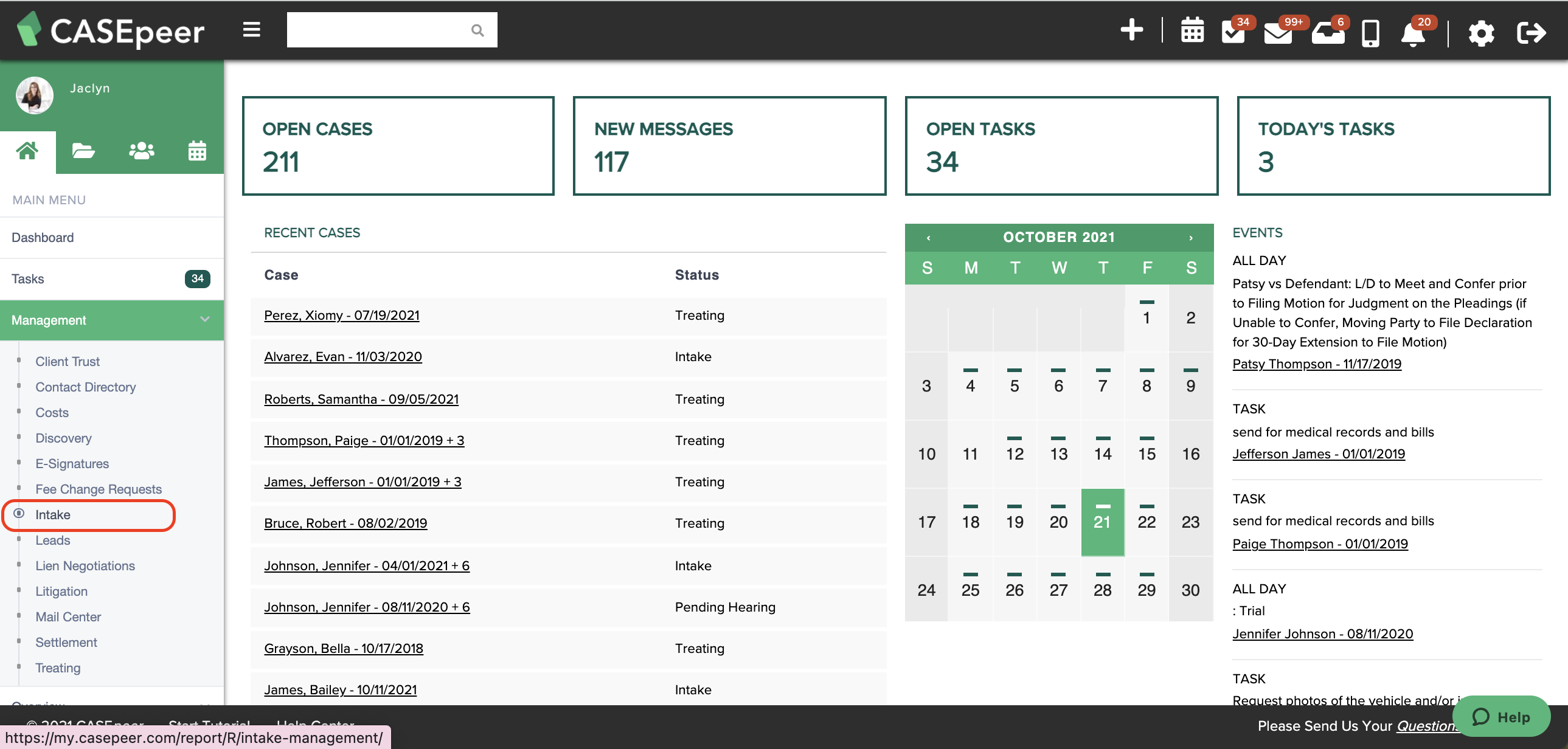Click the Tasks count badge 34 in sidebar
The height and width of the screenshot is (749, 1568).
click(x=197, y=278)
